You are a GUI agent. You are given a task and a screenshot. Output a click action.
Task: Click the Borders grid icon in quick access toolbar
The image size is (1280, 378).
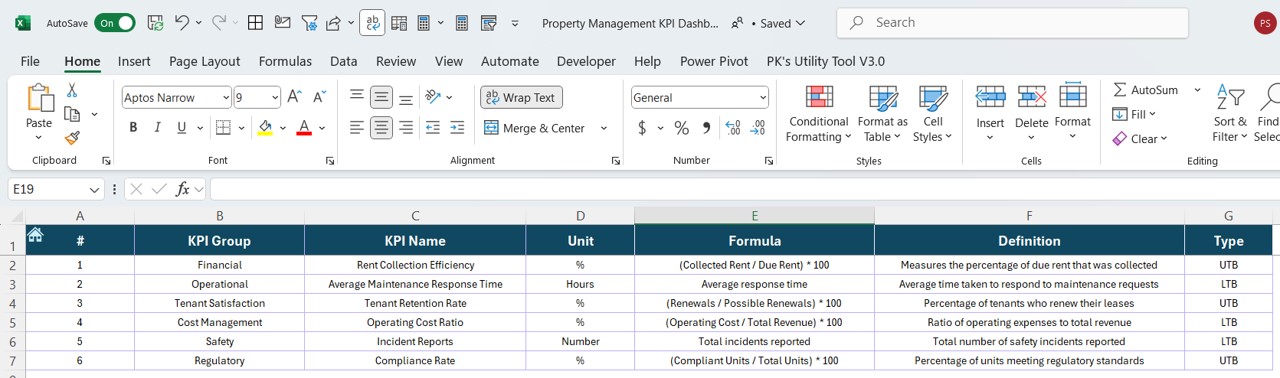(256, 22)
